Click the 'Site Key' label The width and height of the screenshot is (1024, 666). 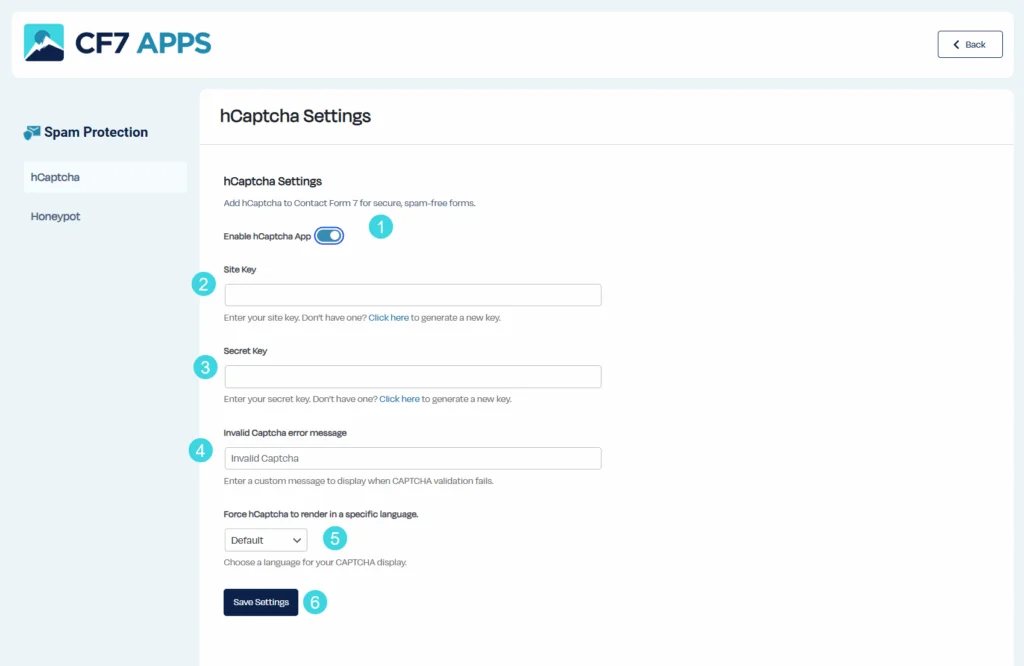240,269
